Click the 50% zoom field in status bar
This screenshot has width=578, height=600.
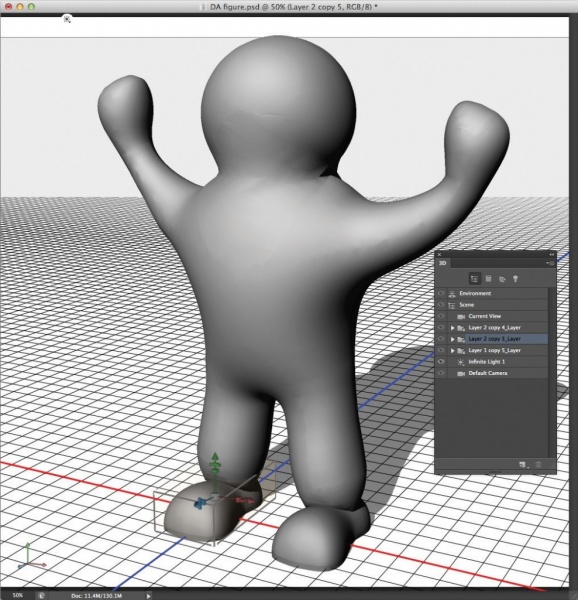coord(18,595)
